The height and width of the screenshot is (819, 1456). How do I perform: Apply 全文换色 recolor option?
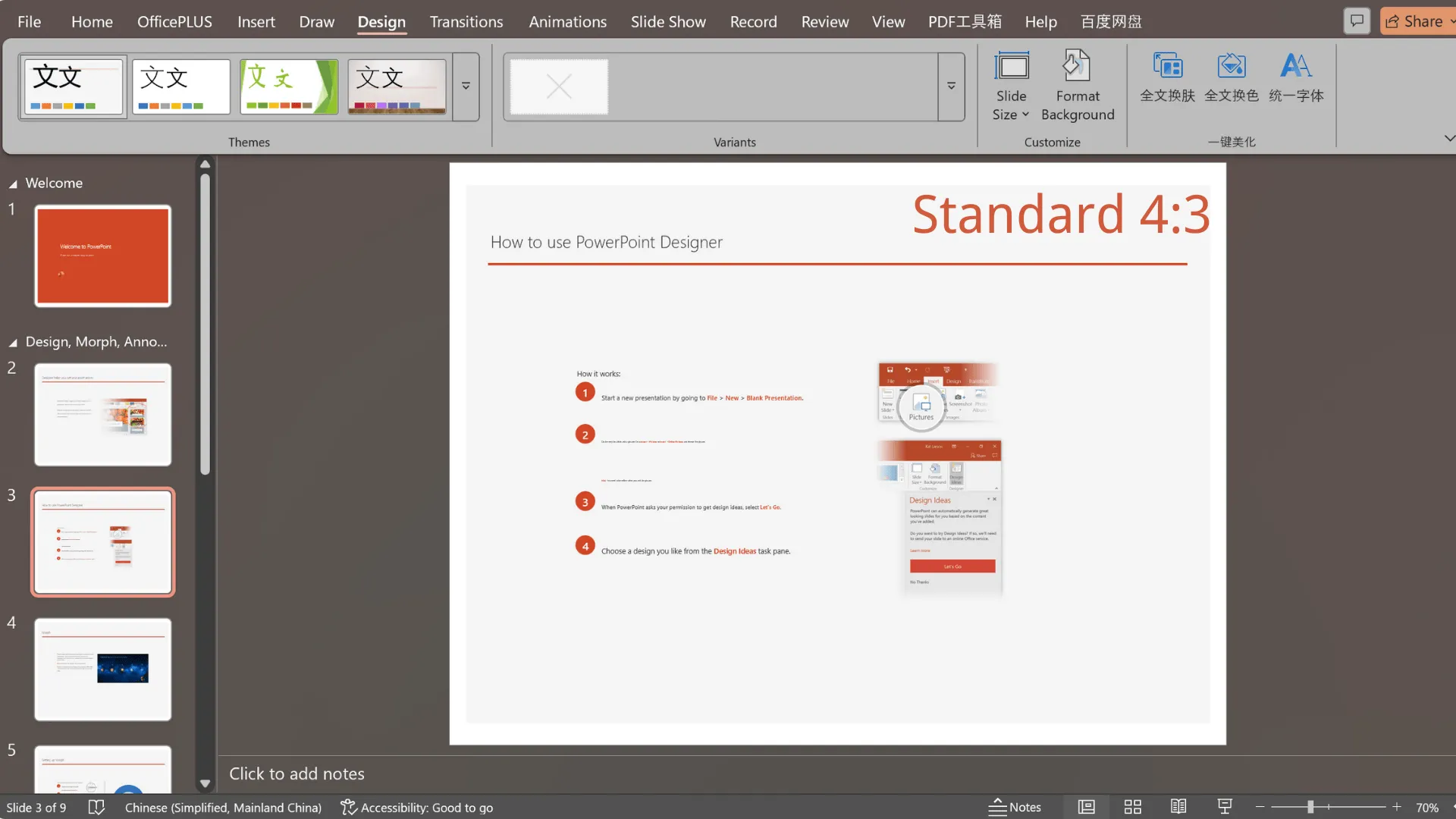1232,77
